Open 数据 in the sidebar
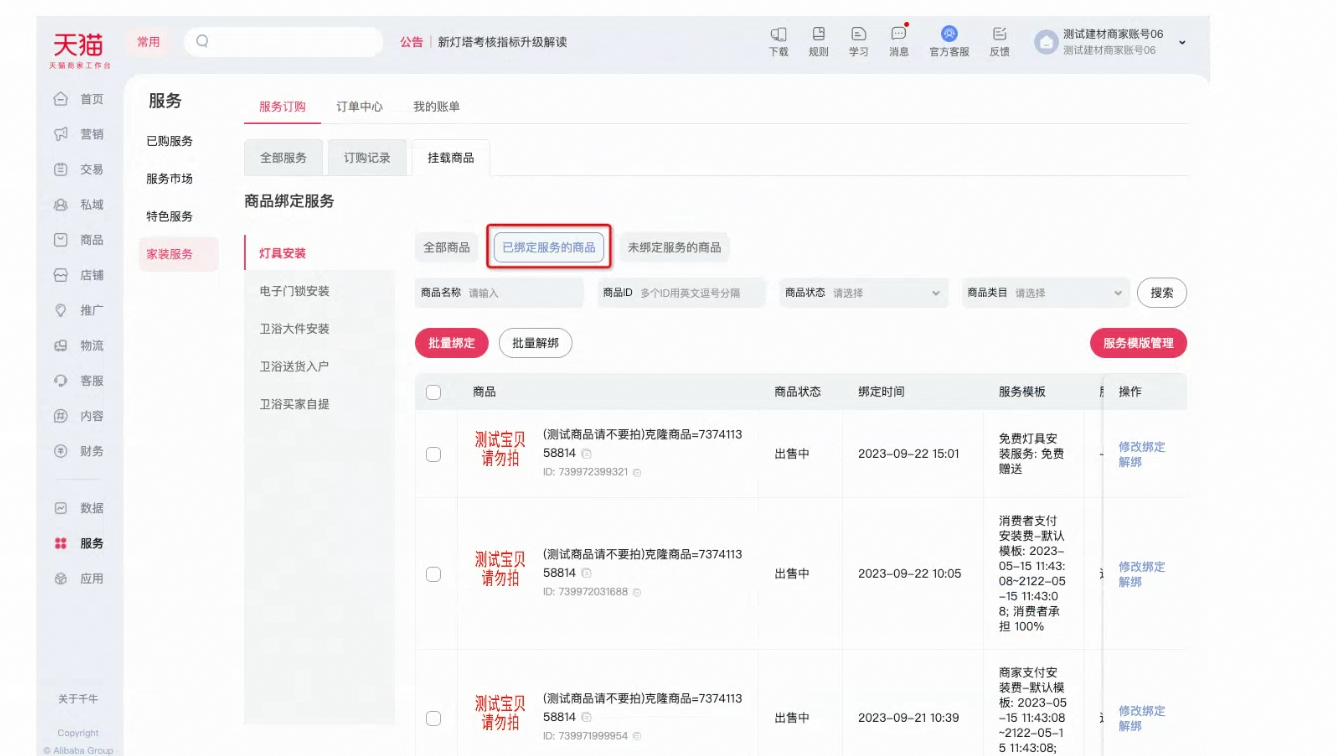This screenshot has width=1337, height=756. pos(79,508)
